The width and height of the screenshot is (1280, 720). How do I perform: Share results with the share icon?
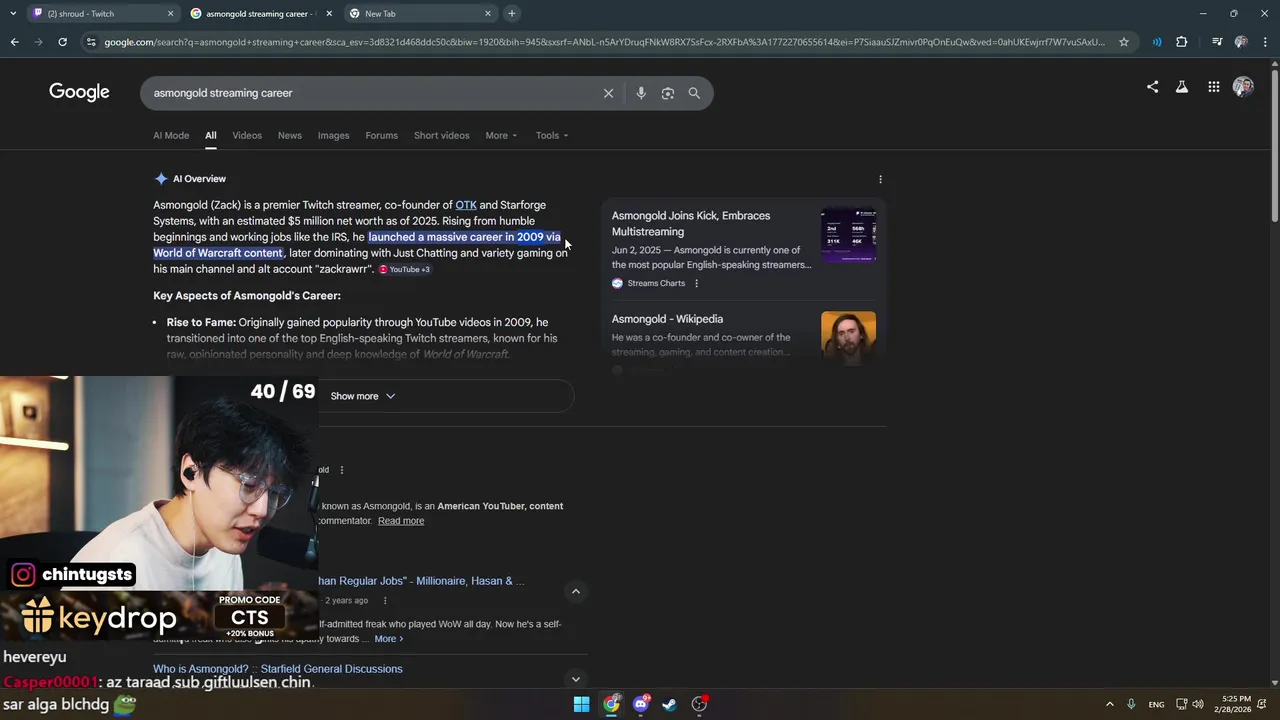[1152, 87]
